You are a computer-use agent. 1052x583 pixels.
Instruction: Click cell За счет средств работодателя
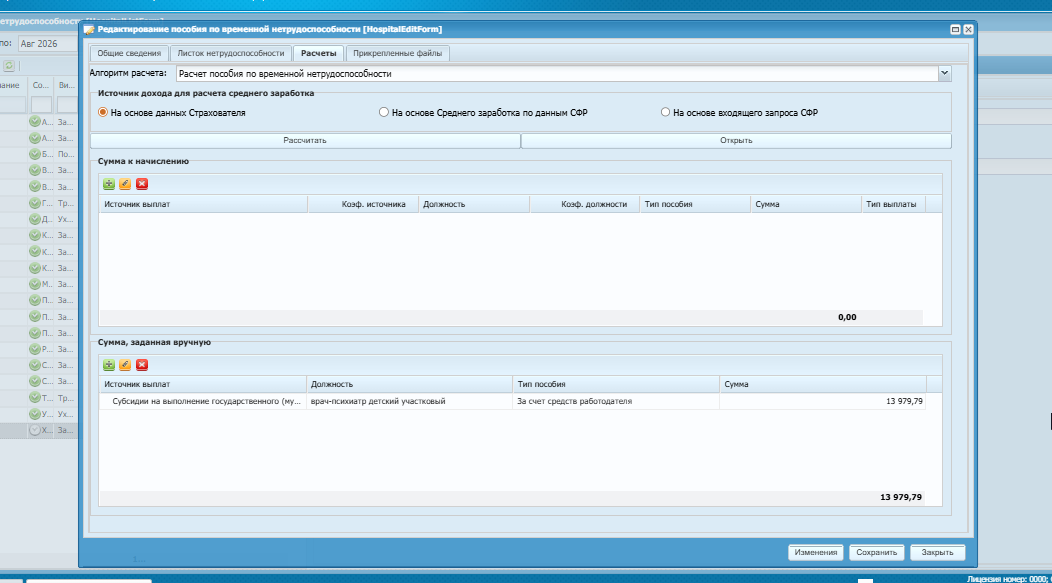pyautogui.click(x=616, y=401)
